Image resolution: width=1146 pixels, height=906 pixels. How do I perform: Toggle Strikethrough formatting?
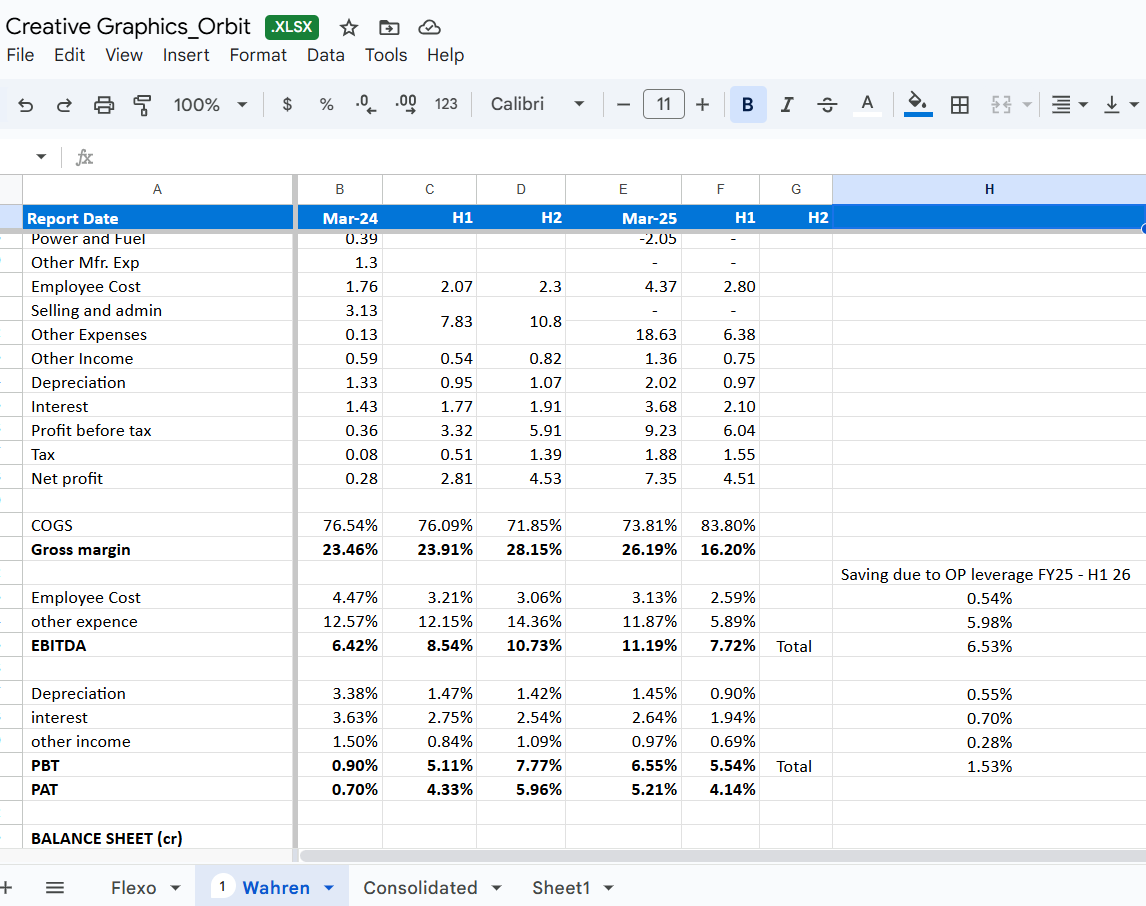click(827, 104)
